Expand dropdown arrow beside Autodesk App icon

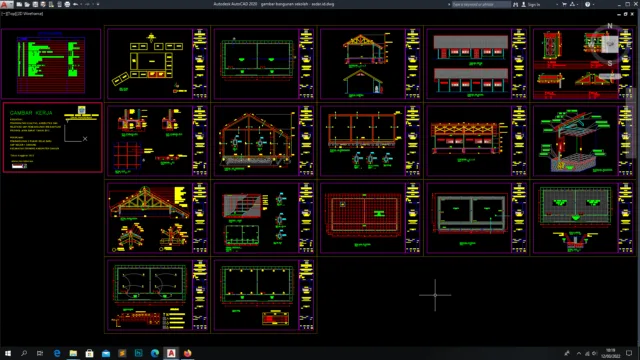pos(578,4)
